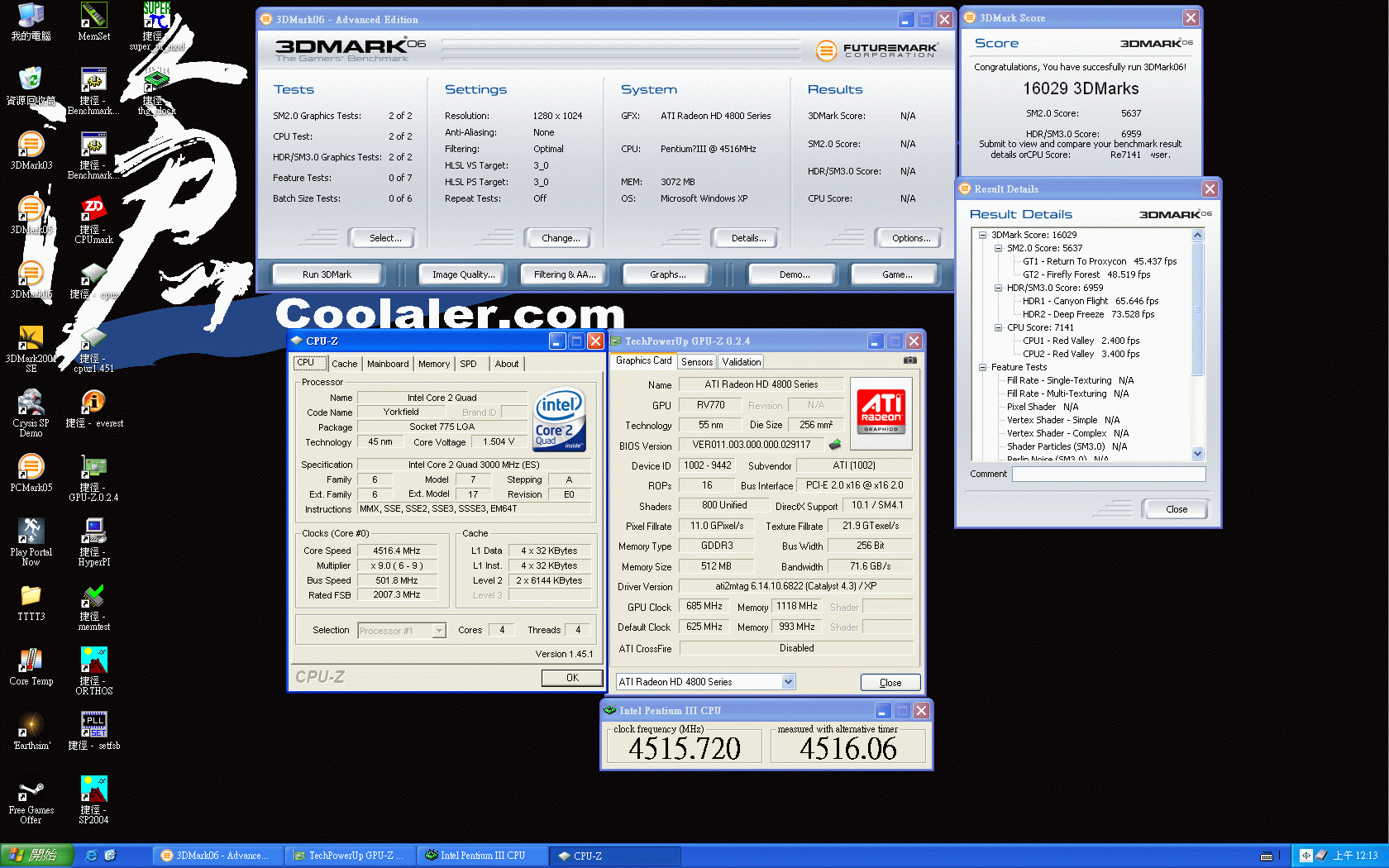Image resolution: width=1389 pixels, height=868 pixels.
Task: Open the cpuz1.451 shortcut icon
Action: (93, 348)
